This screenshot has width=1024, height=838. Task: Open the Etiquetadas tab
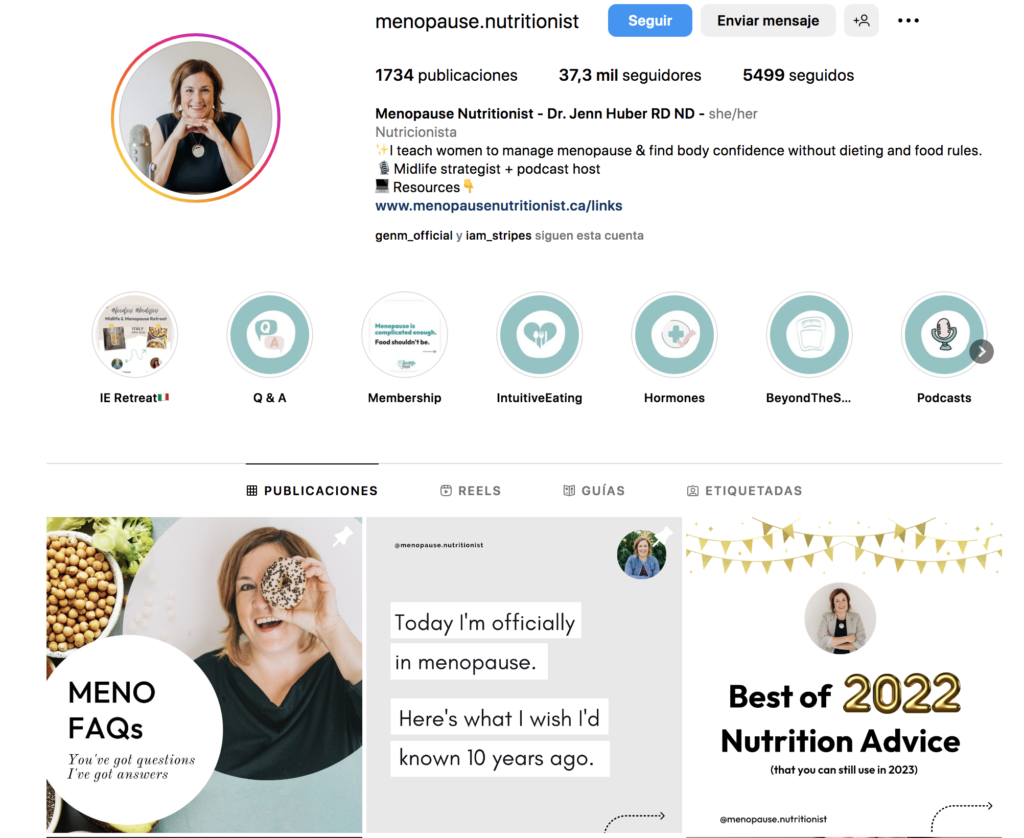pyautogui.click(x=744, y=491)
